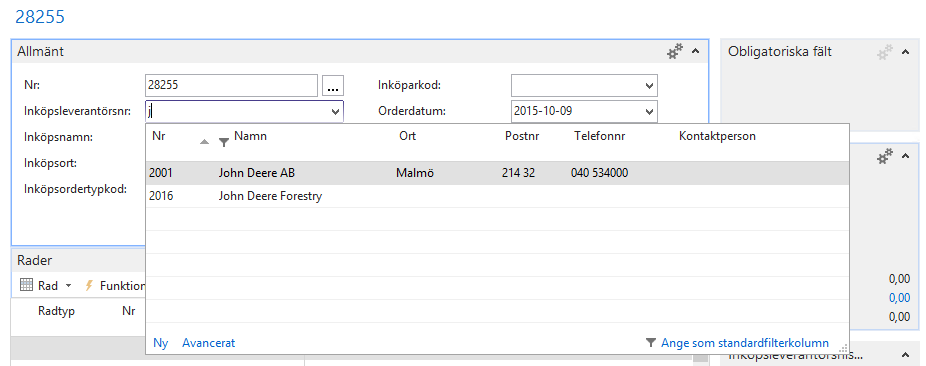Screen dimensions: 926x366
Task: Sort by the Nr column header
Action: pos(158,136)
